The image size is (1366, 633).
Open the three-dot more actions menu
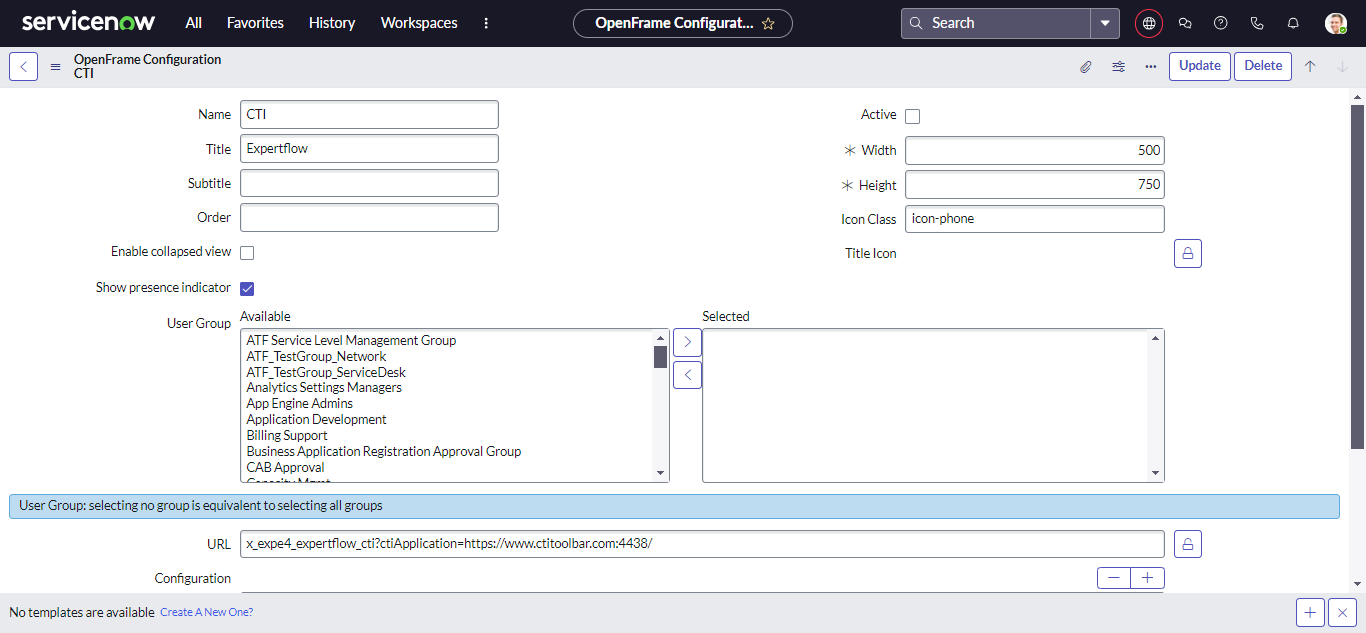coord(1151,66)
